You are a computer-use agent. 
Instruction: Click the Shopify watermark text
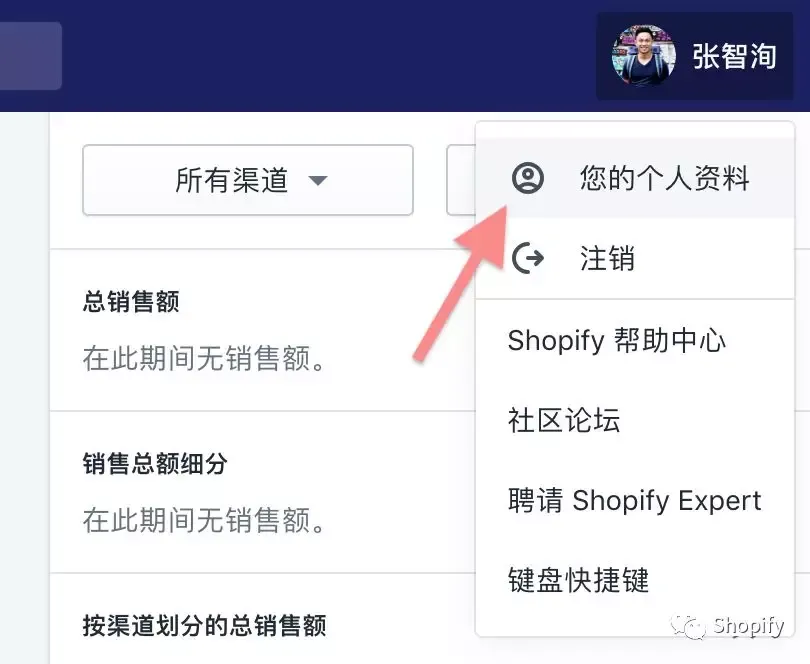pos(749,626)
